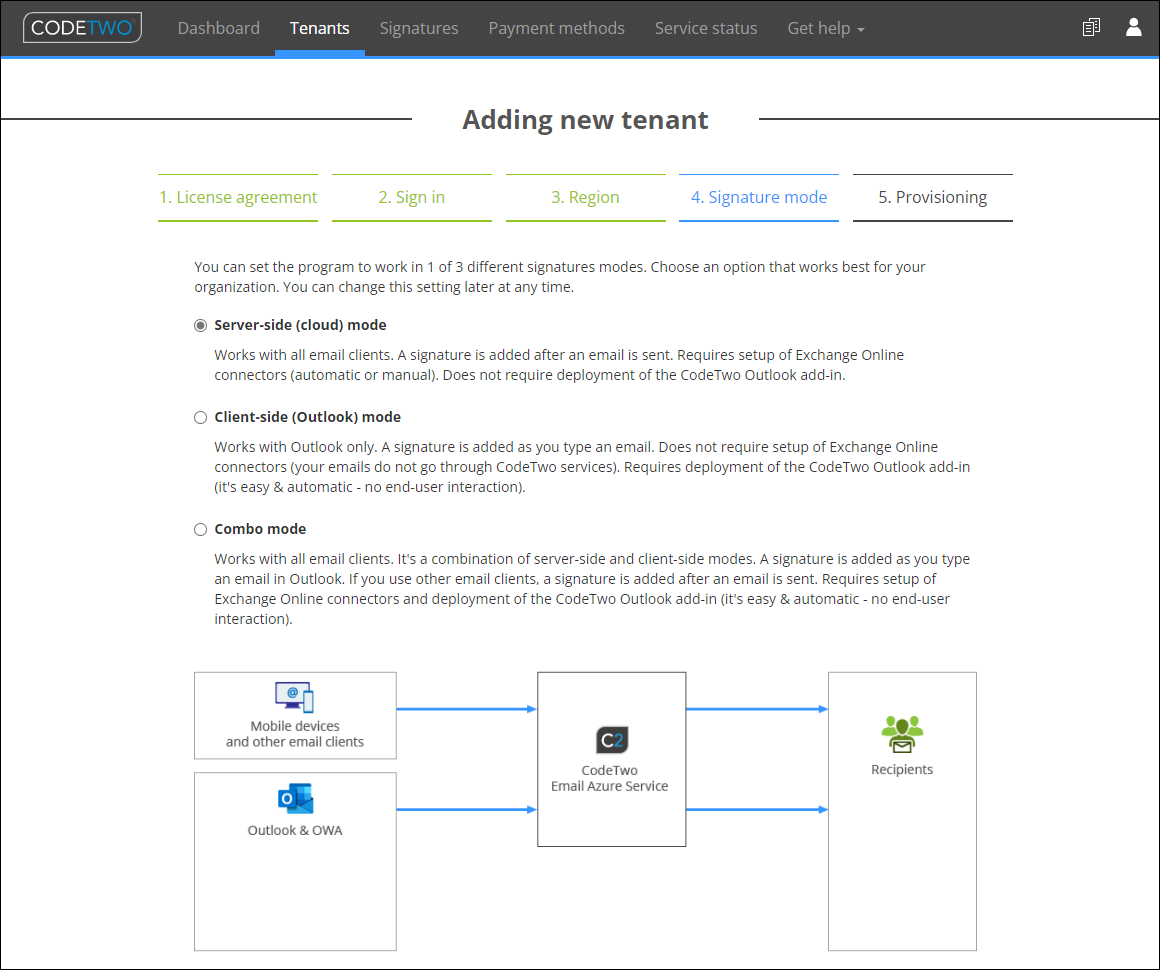The height and width of the screenshot is (970, 1160).
Task: Return to the 2. Sign in step
Action: point(412,198)
